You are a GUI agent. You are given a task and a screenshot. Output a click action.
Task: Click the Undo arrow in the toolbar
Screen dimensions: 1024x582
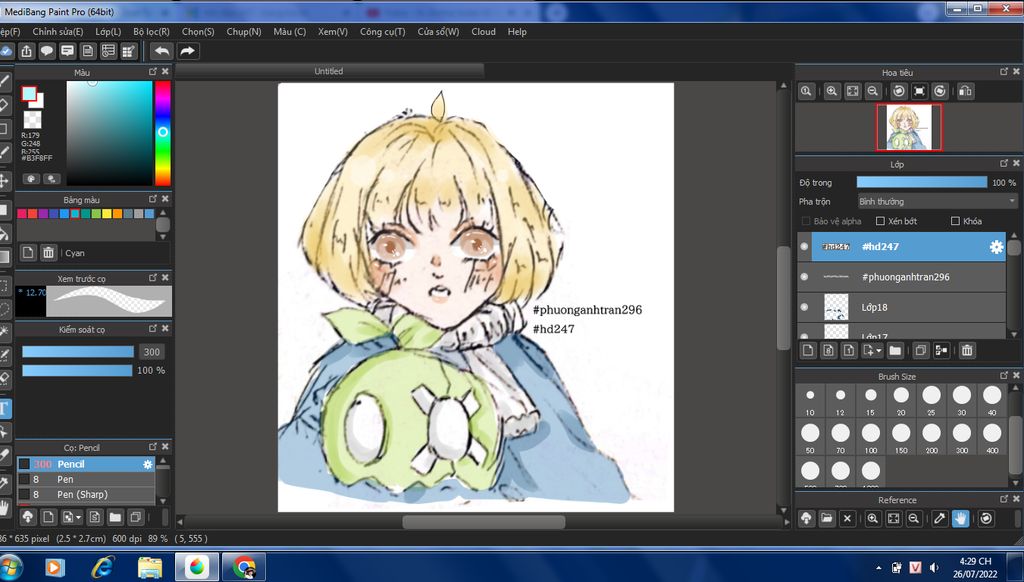[161, 51]
